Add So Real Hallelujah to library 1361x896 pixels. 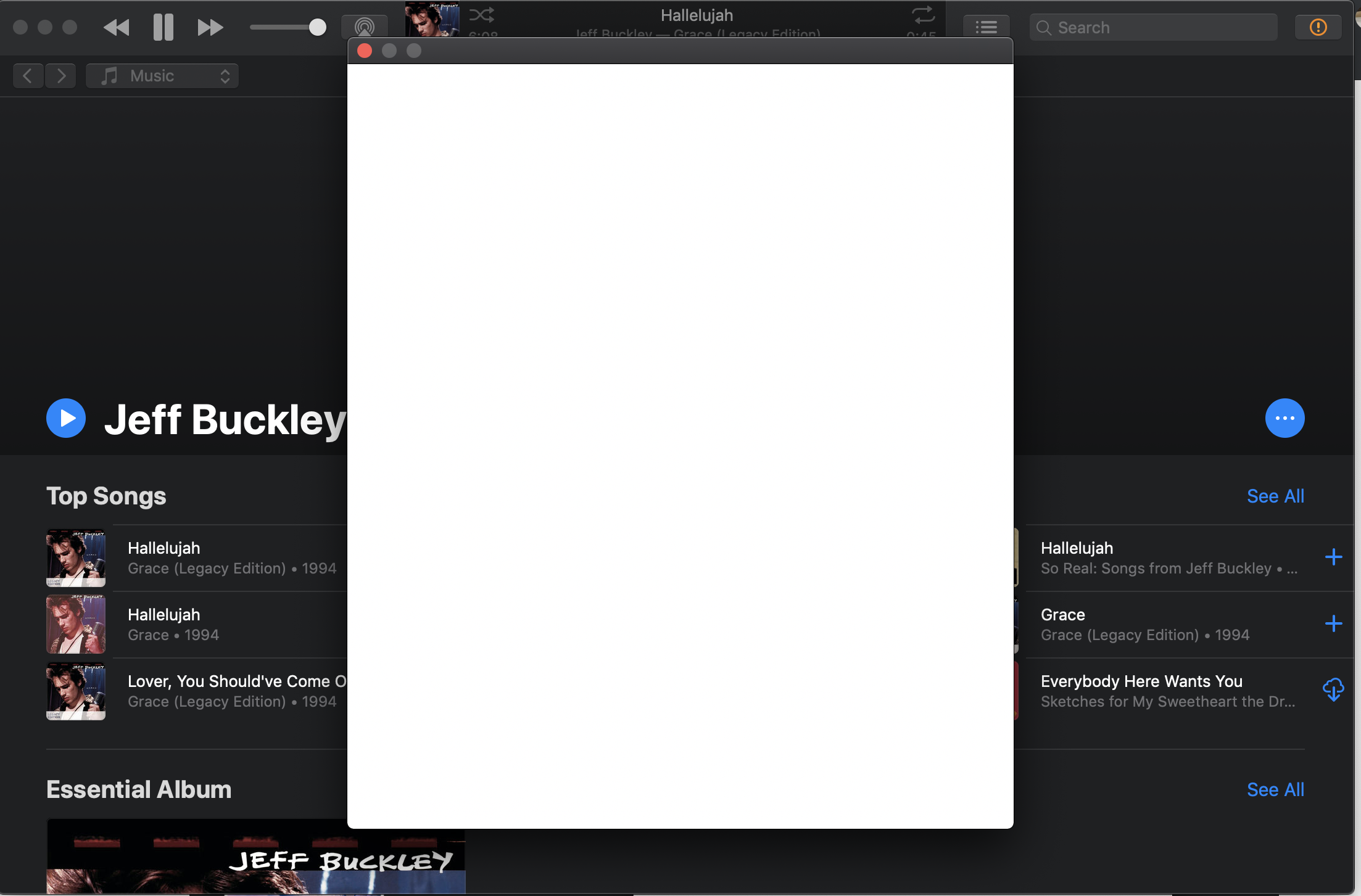tap(1333, 557)
